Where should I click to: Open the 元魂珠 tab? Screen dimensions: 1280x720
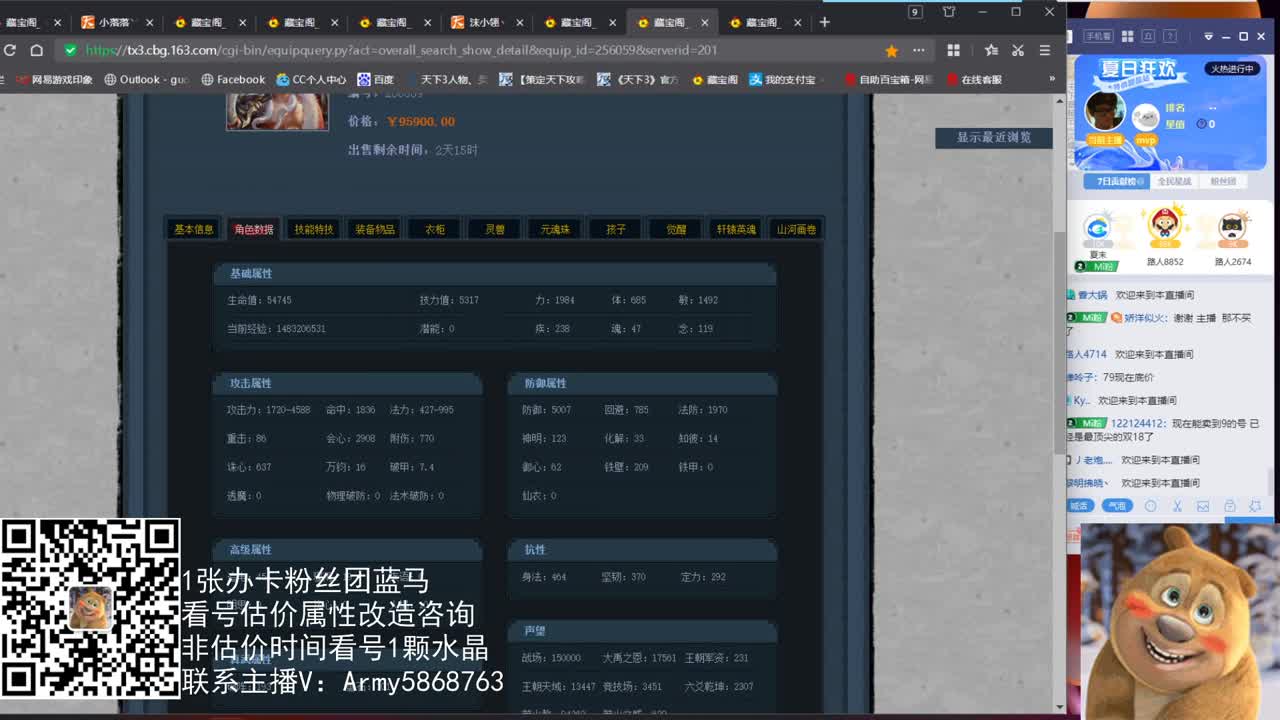pos(555,229)
